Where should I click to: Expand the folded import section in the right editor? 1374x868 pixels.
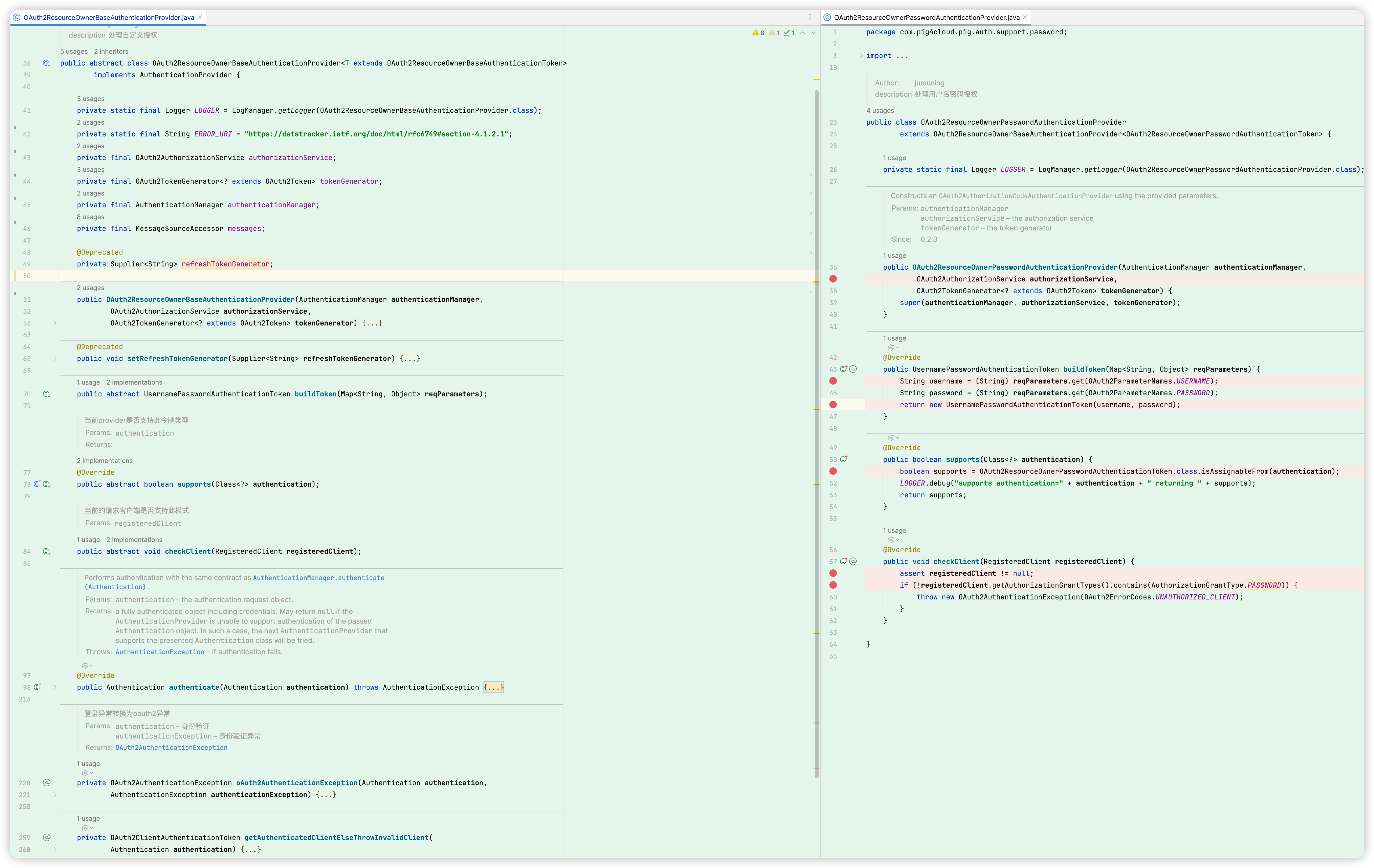pyautogui.click(x=861, y=55)
